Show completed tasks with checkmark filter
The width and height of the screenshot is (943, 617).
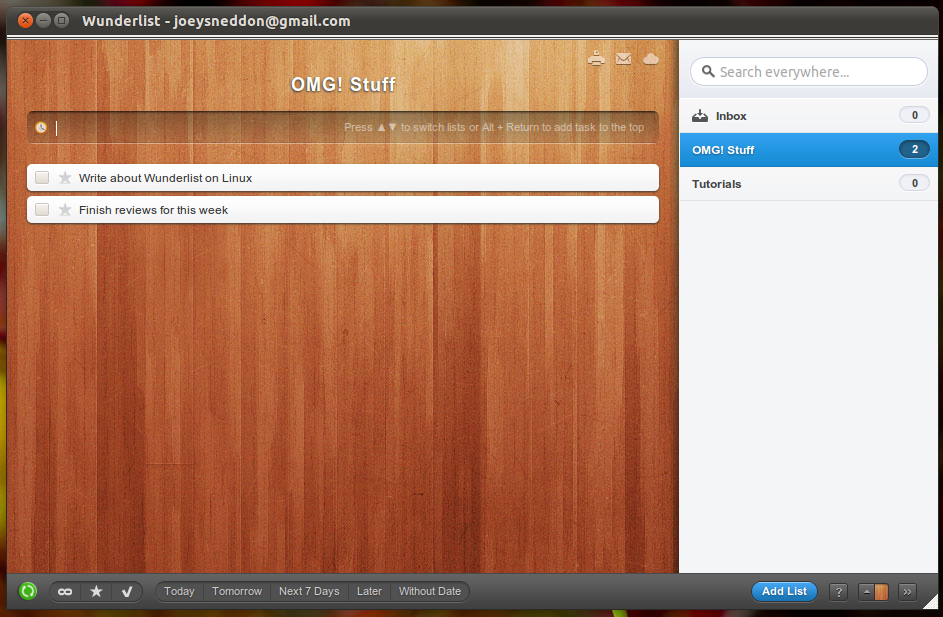coord(127,591)
